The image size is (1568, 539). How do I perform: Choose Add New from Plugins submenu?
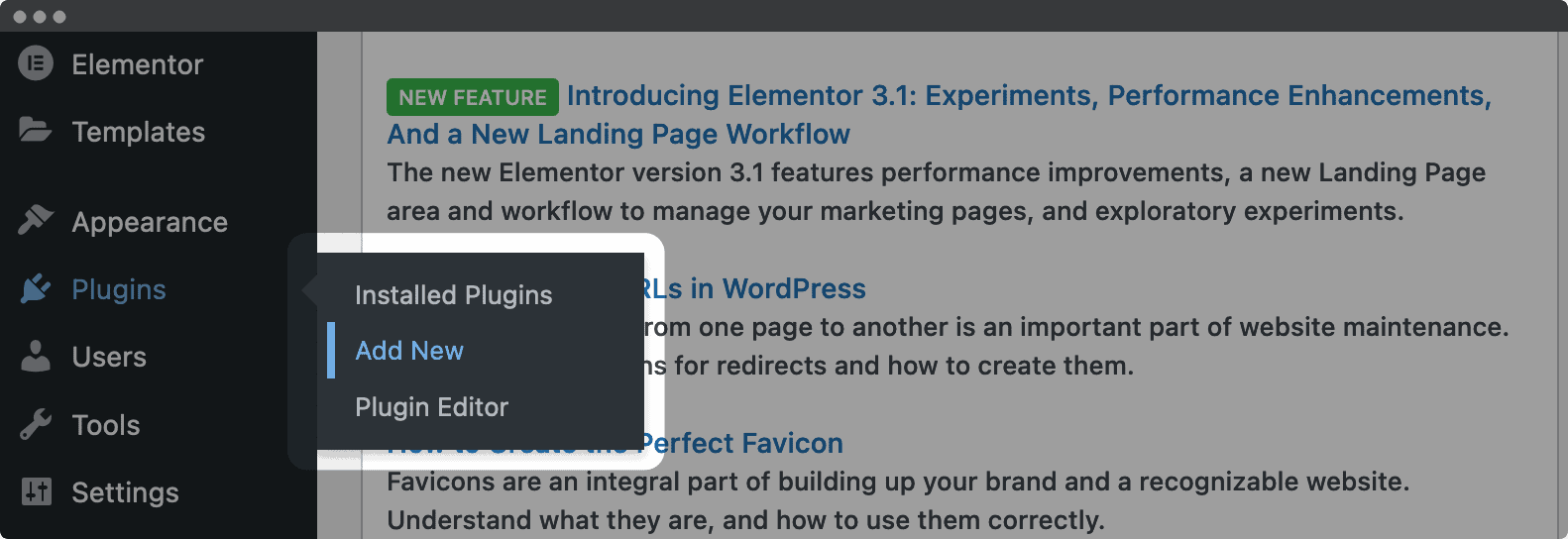pyautogui.click(x=409, y=351)
